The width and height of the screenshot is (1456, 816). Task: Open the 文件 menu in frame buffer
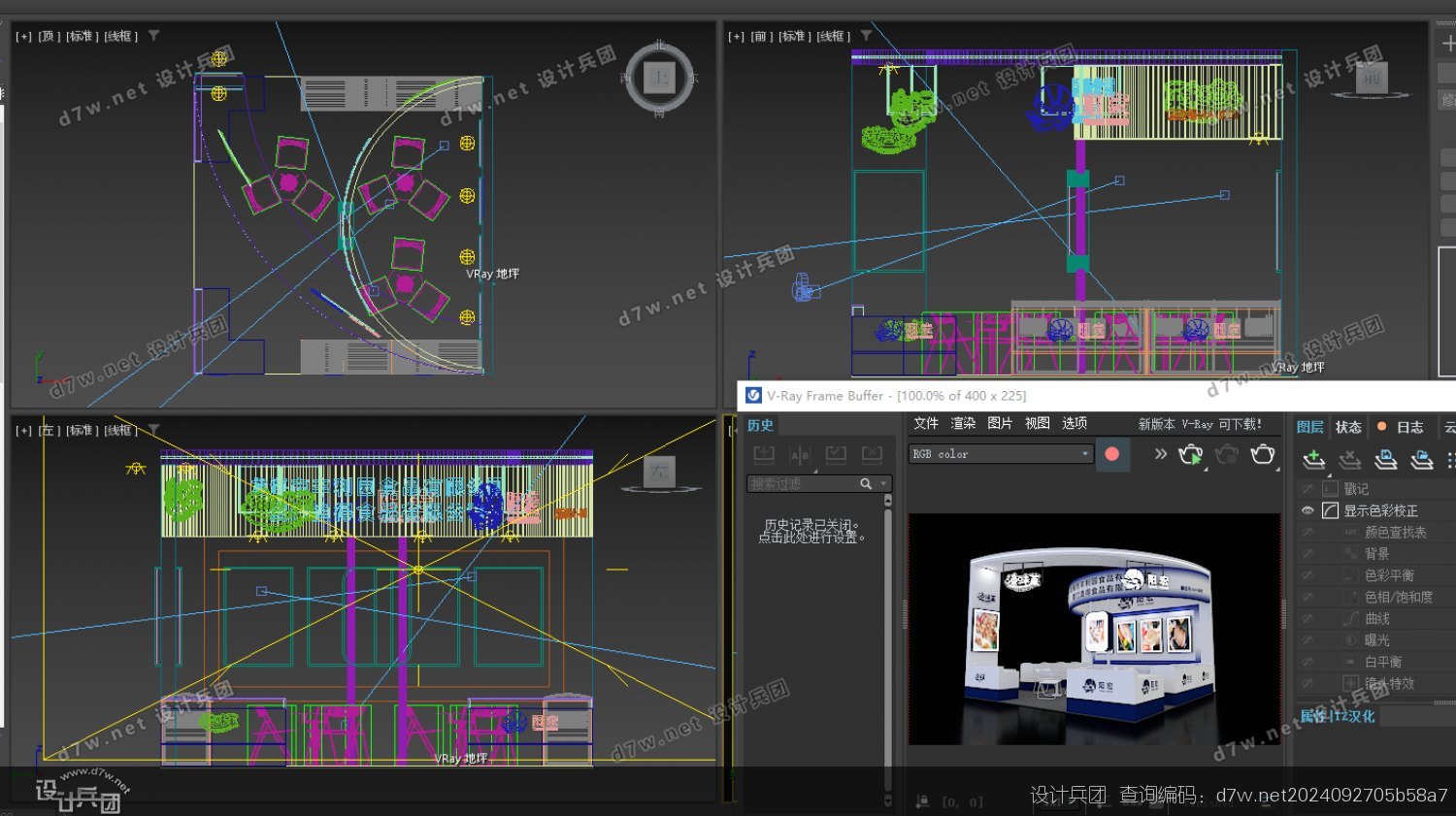[x=926, y=423]
